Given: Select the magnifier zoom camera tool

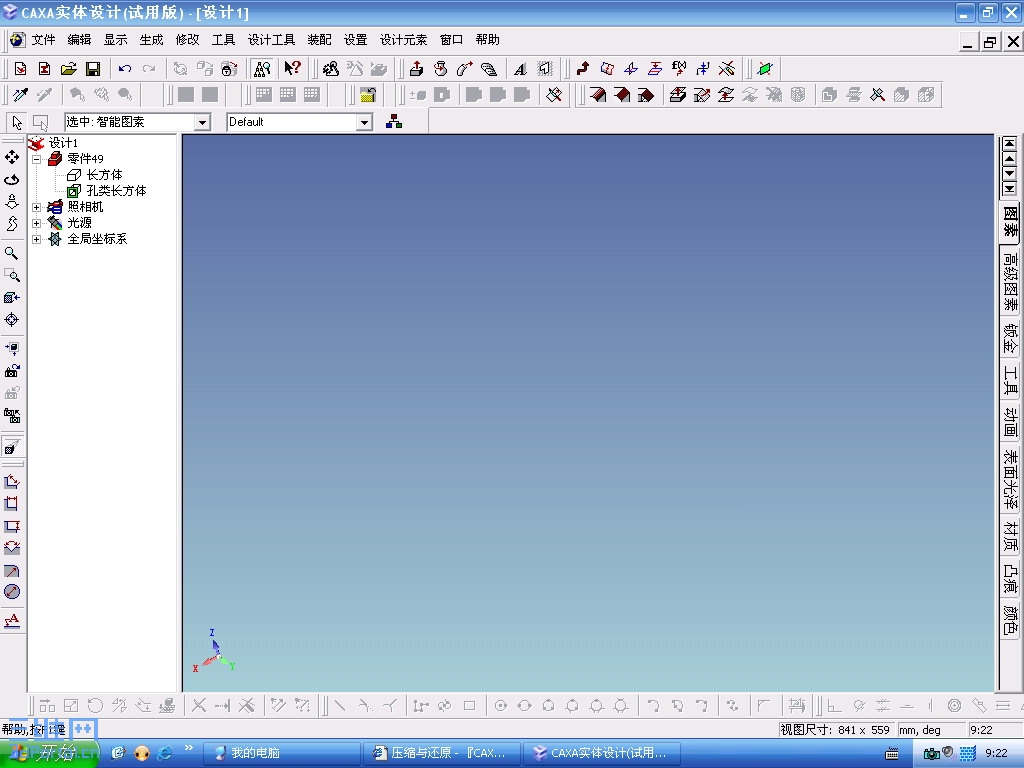Looking at the screenshot, I should coord(12,253).
